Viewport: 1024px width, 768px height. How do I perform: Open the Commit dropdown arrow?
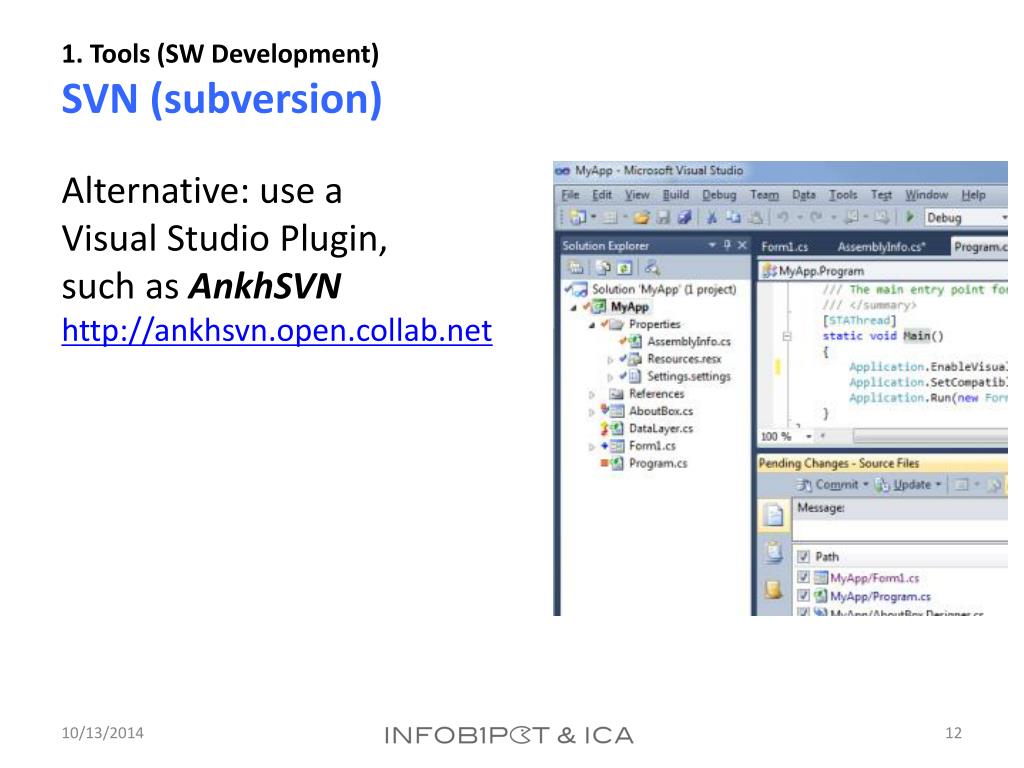click(866, 485)
